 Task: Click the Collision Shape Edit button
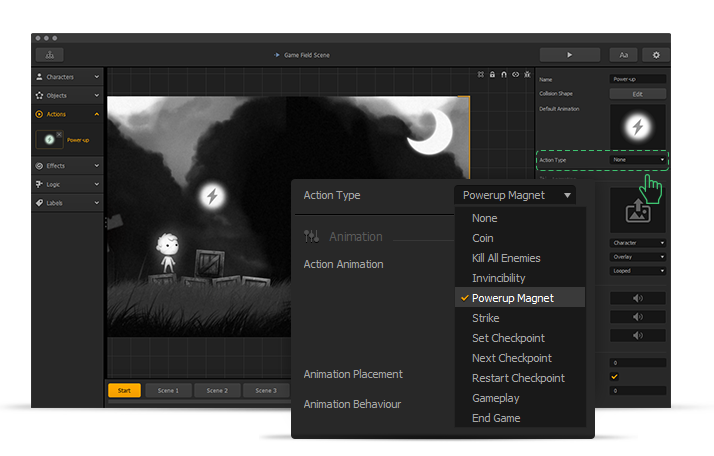pos(638,94)
